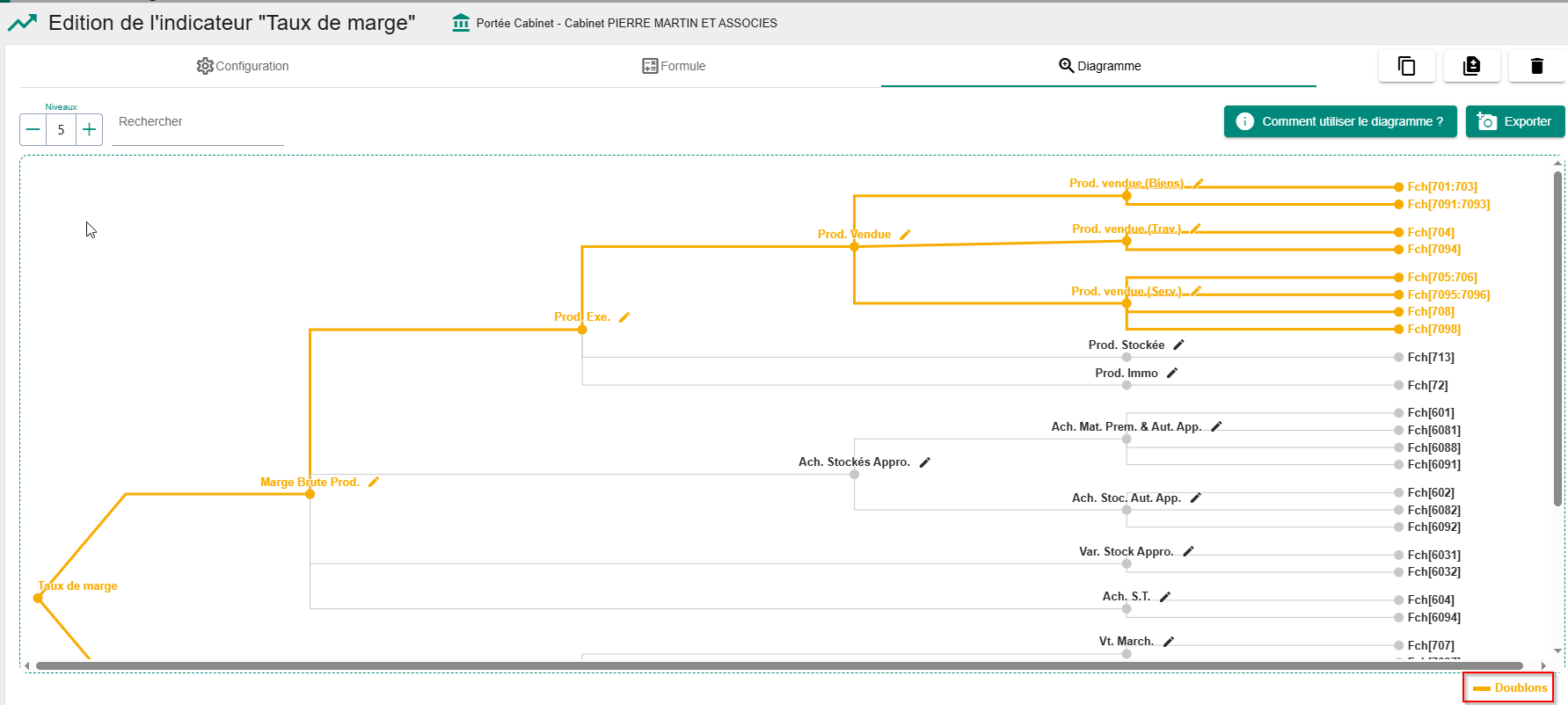The height and width of the screenshot is (705, 1568).
Task: Edit the Prod. Vendue node pencil
Action: 905,235
